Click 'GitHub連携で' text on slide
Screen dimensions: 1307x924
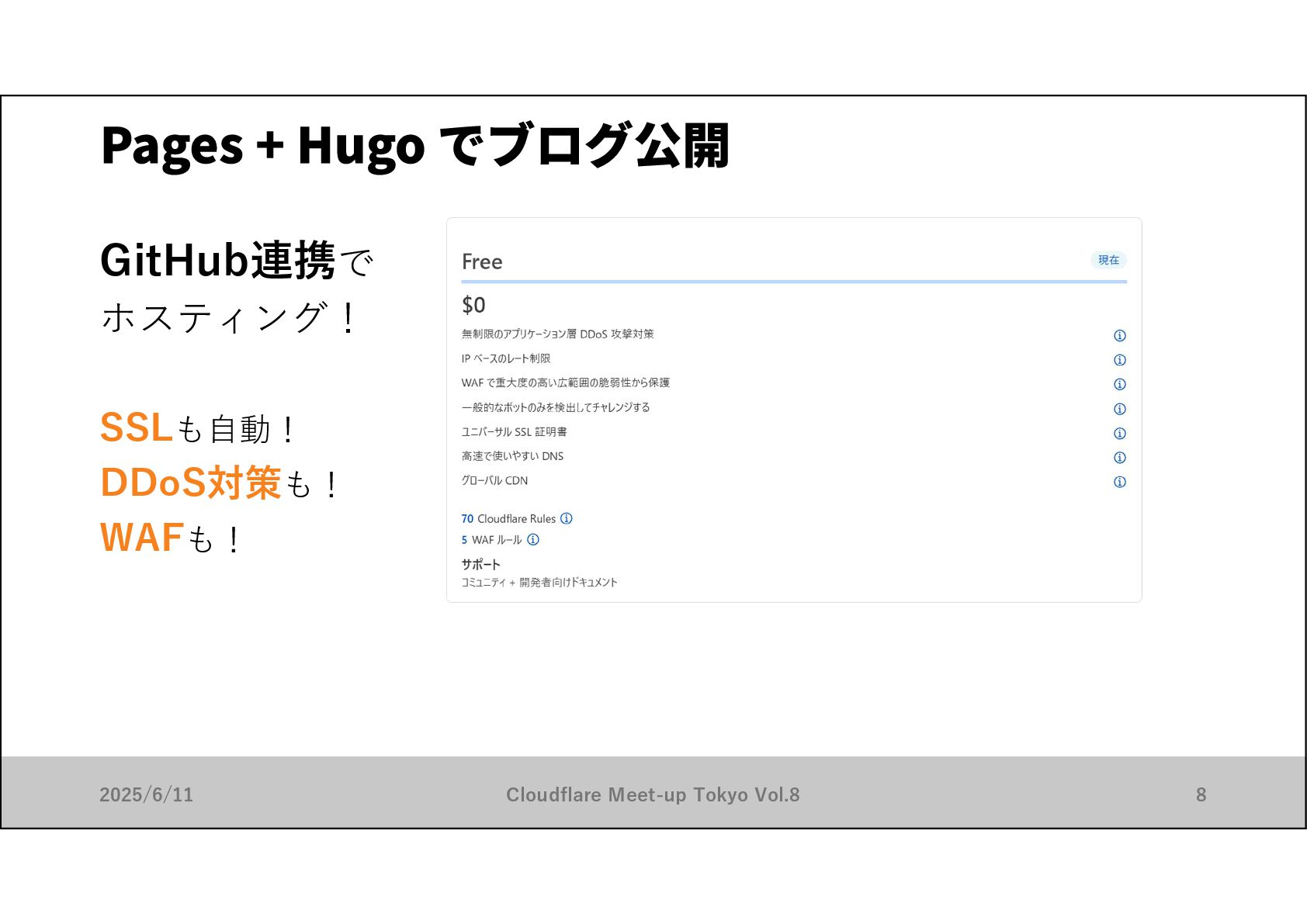pos(237,261)
